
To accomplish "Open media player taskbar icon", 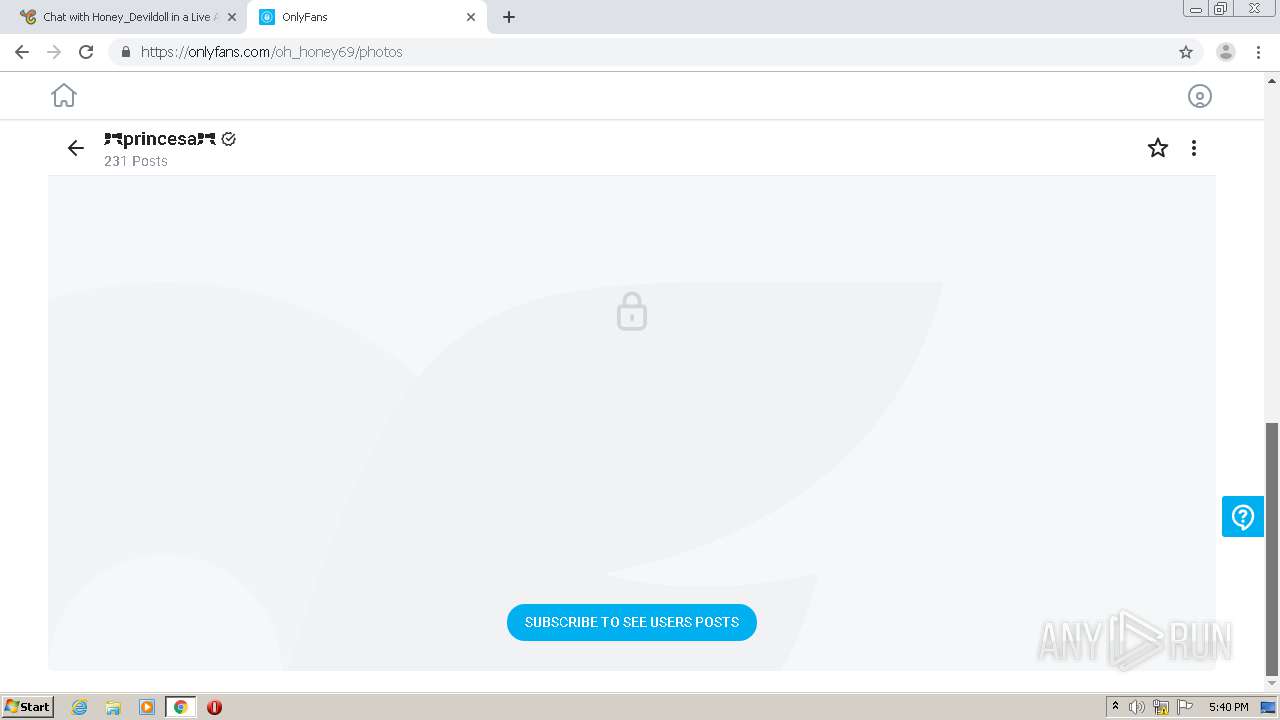I will coord(147,707).
